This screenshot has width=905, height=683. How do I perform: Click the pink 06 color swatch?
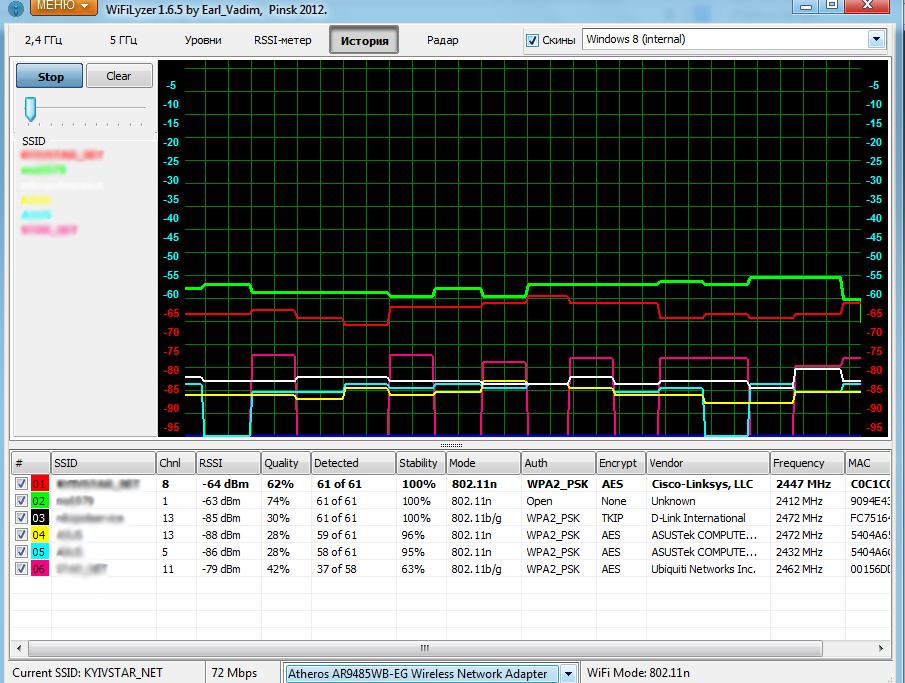39,569
